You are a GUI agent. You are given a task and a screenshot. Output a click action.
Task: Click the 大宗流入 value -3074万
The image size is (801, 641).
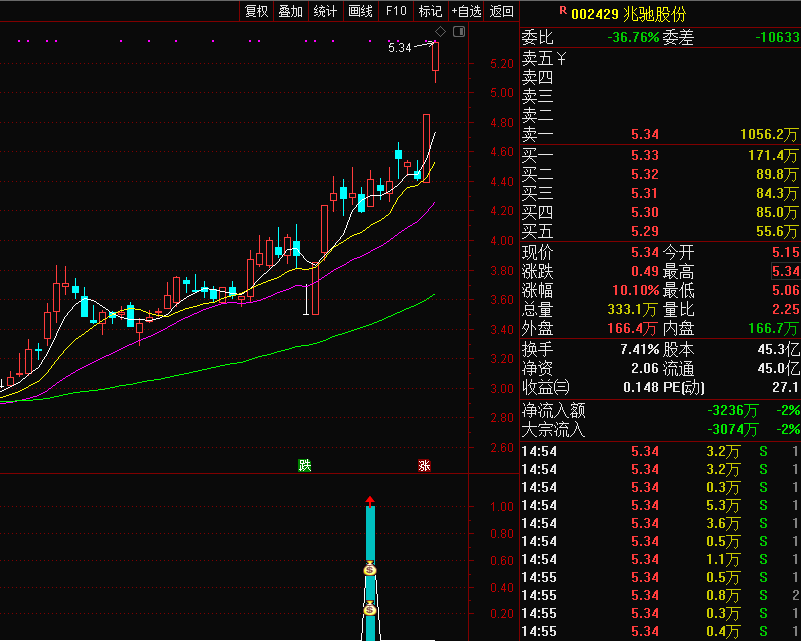coord(733,430)
